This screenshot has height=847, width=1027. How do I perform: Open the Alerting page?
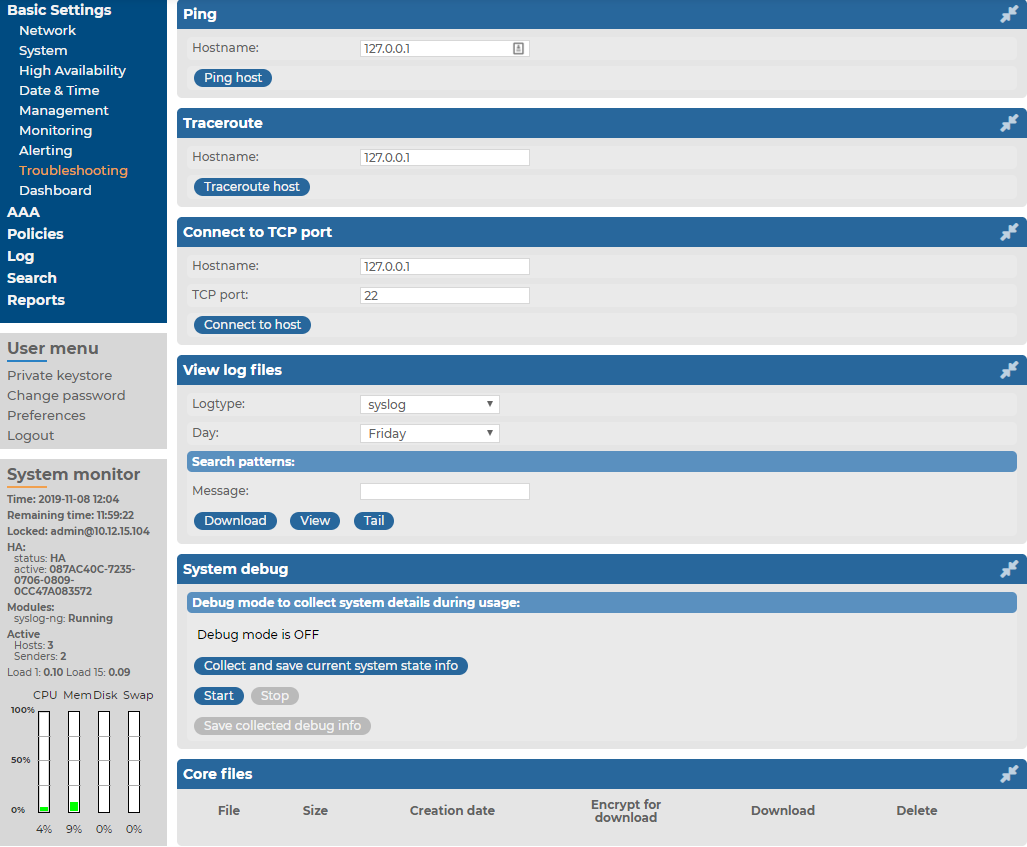click(45, 151)
